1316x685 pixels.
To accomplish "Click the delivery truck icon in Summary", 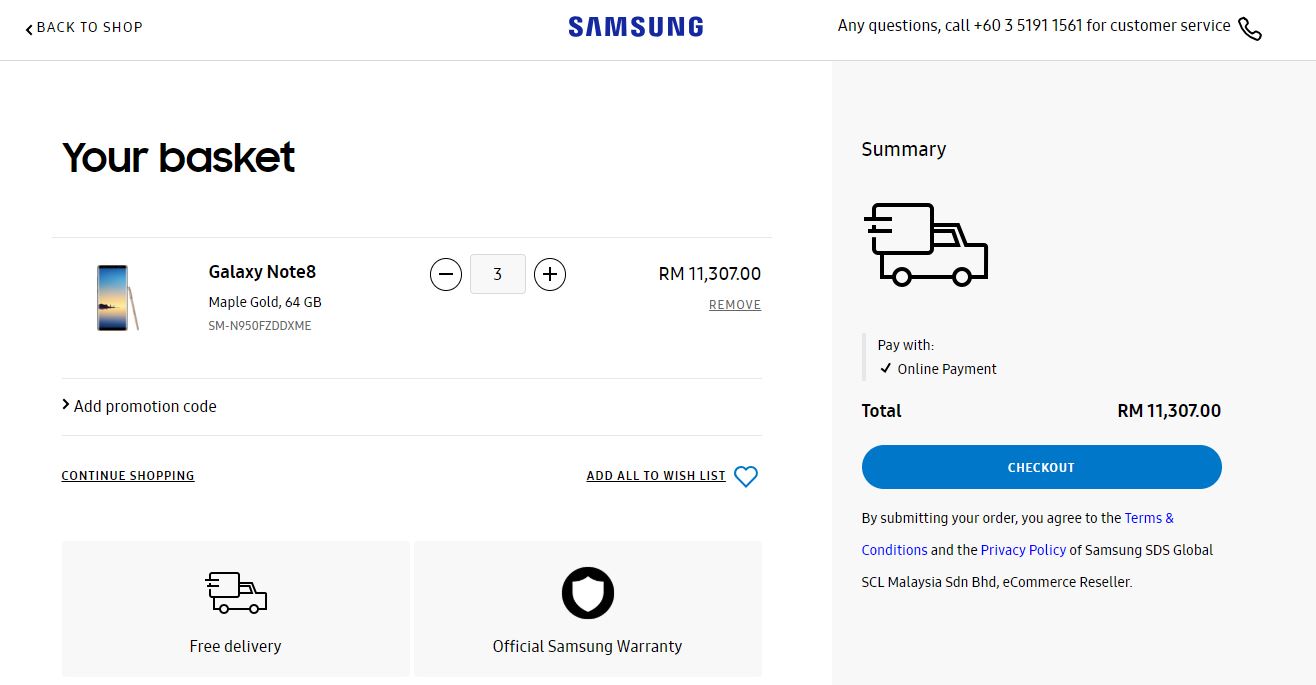I will point(926,245).
